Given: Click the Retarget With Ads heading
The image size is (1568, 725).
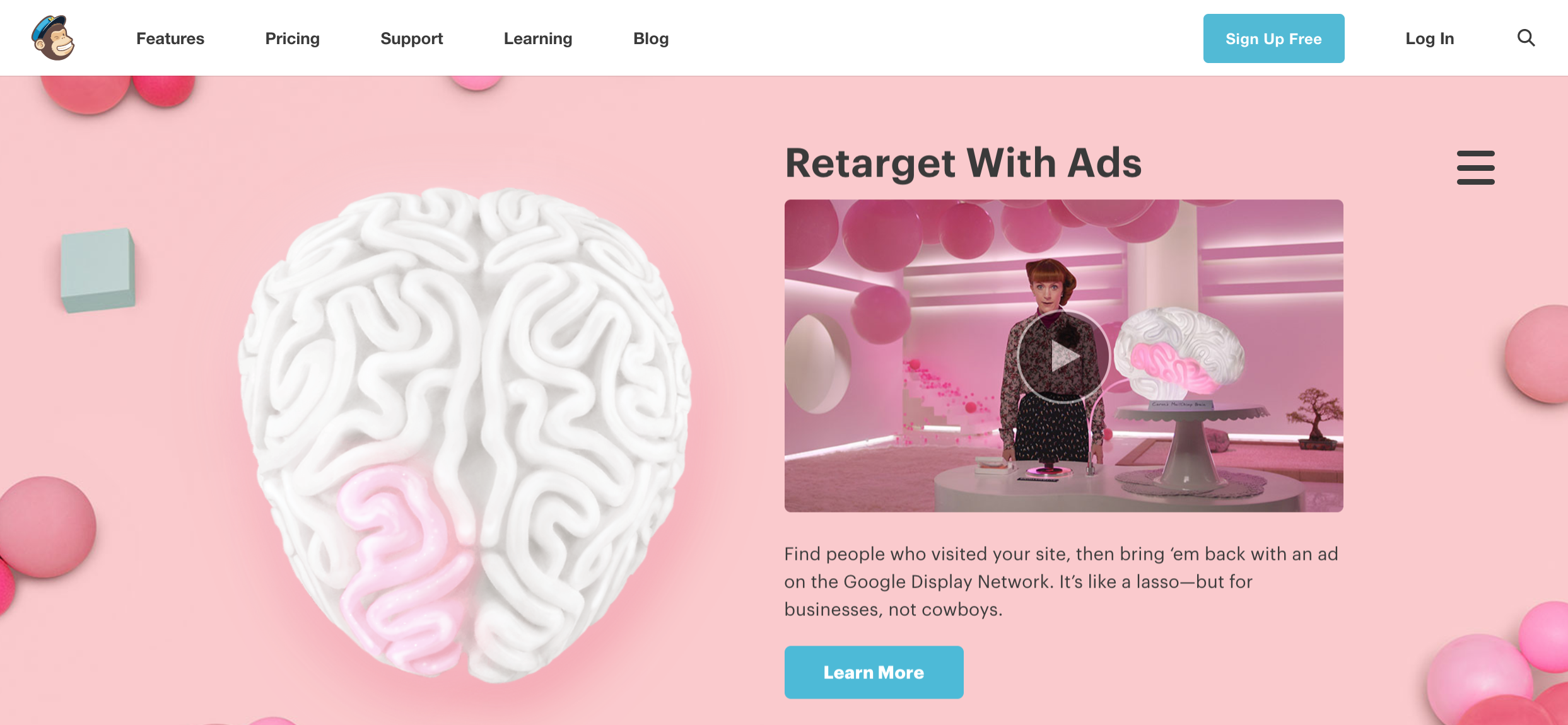Looking at the screenshot, I should pos(963,163).
